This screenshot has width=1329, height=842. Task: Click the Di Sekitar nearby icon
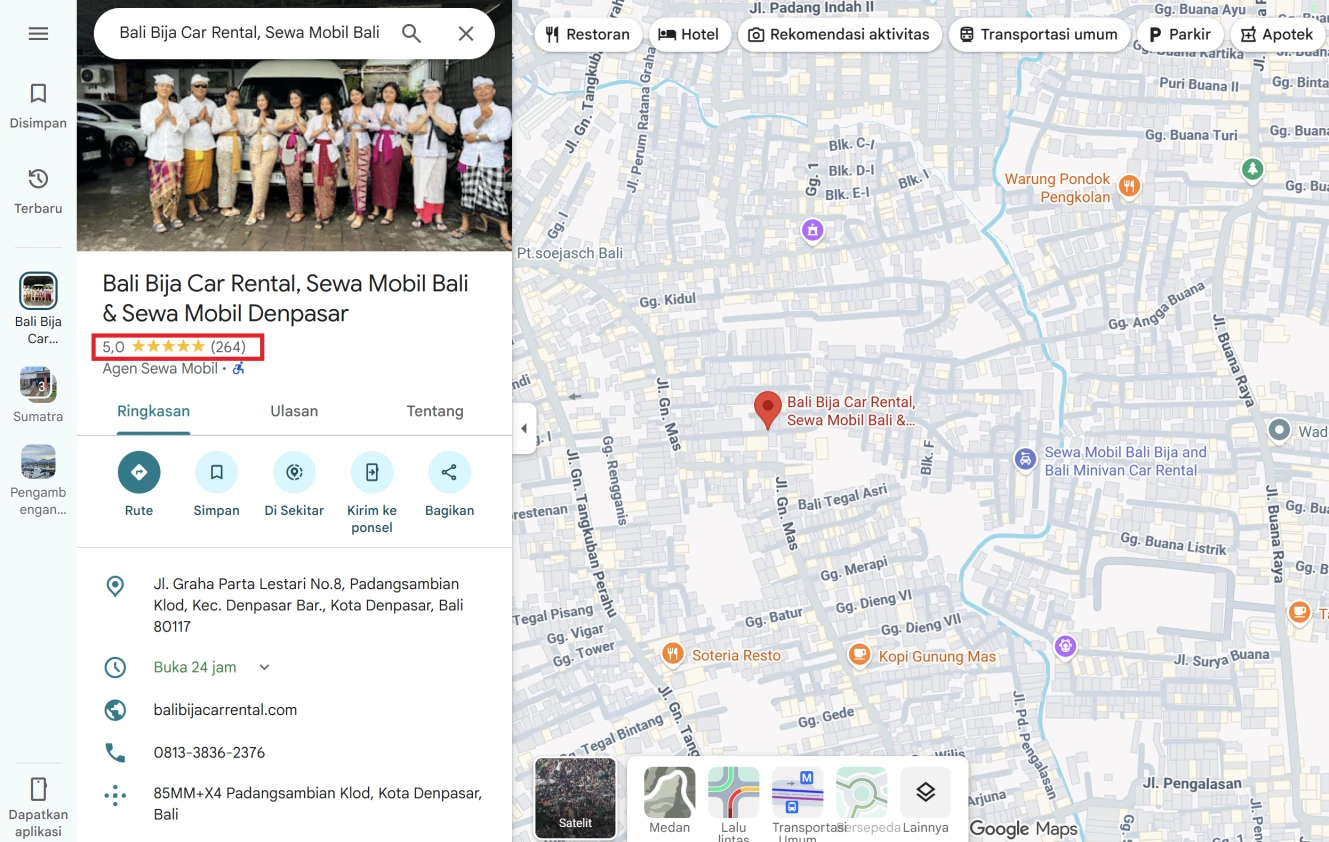click(294, 472)
